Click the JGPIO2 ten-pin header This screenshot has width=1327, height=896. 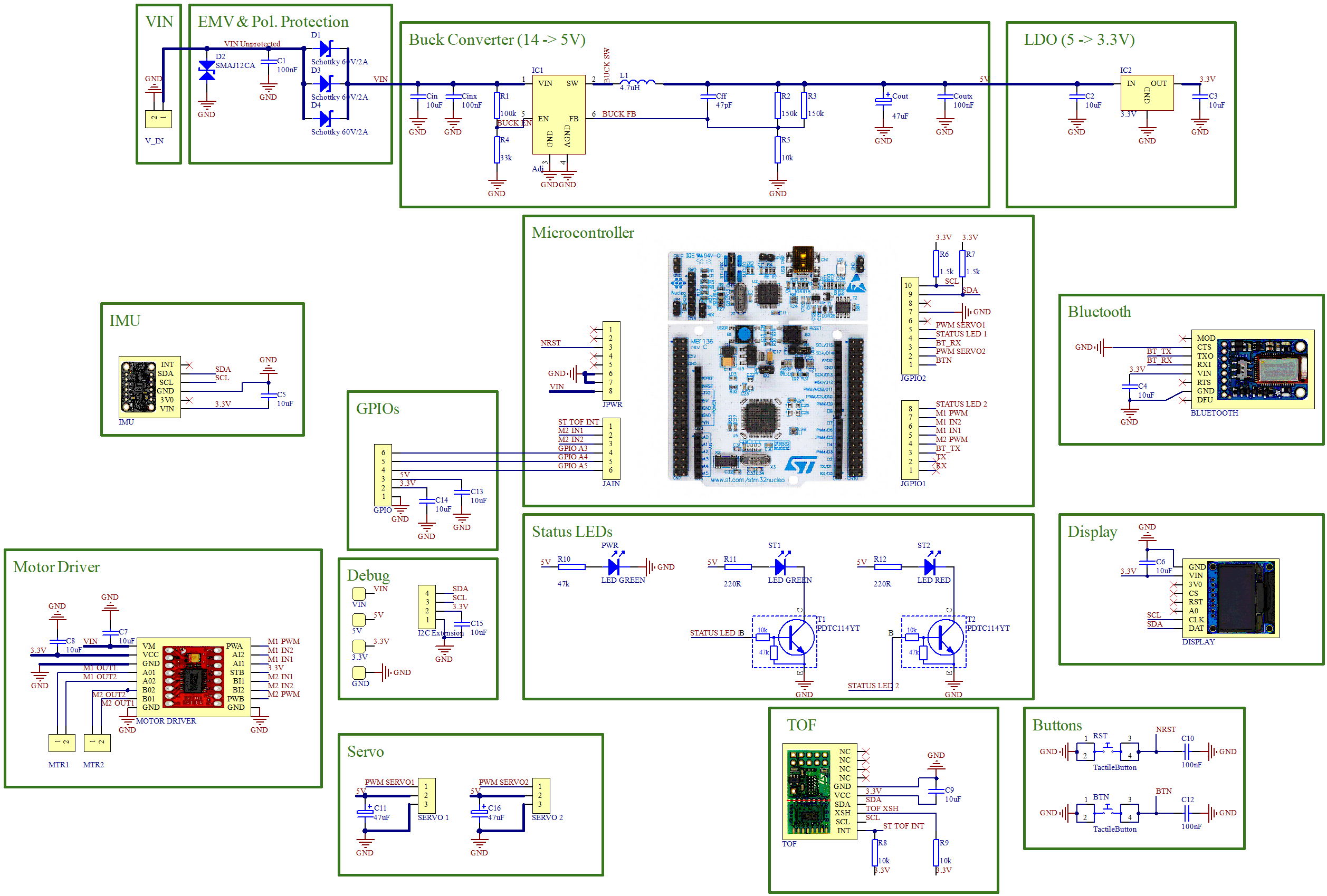910,325
